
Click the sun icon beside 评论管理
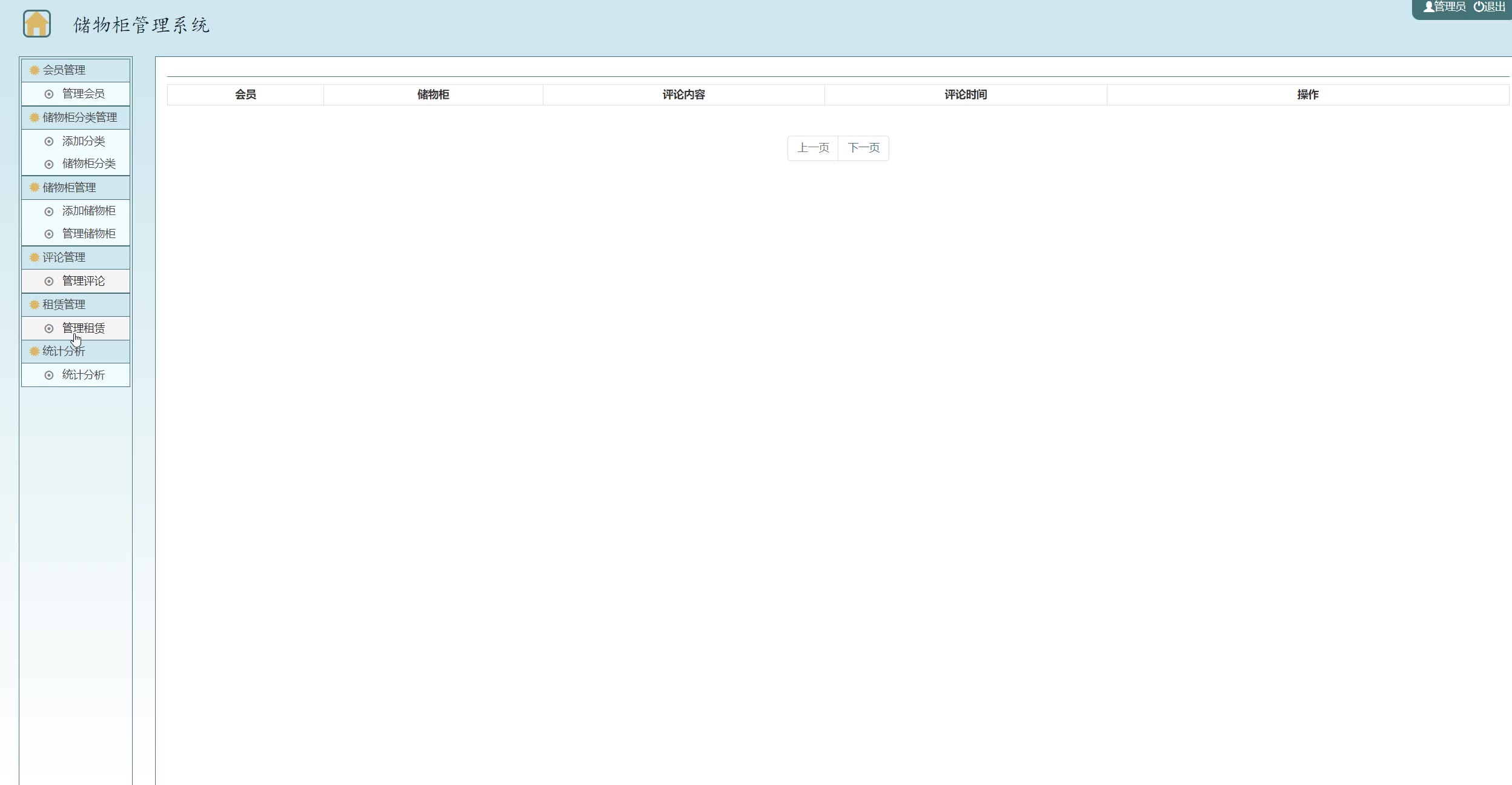tap(35, 257)
